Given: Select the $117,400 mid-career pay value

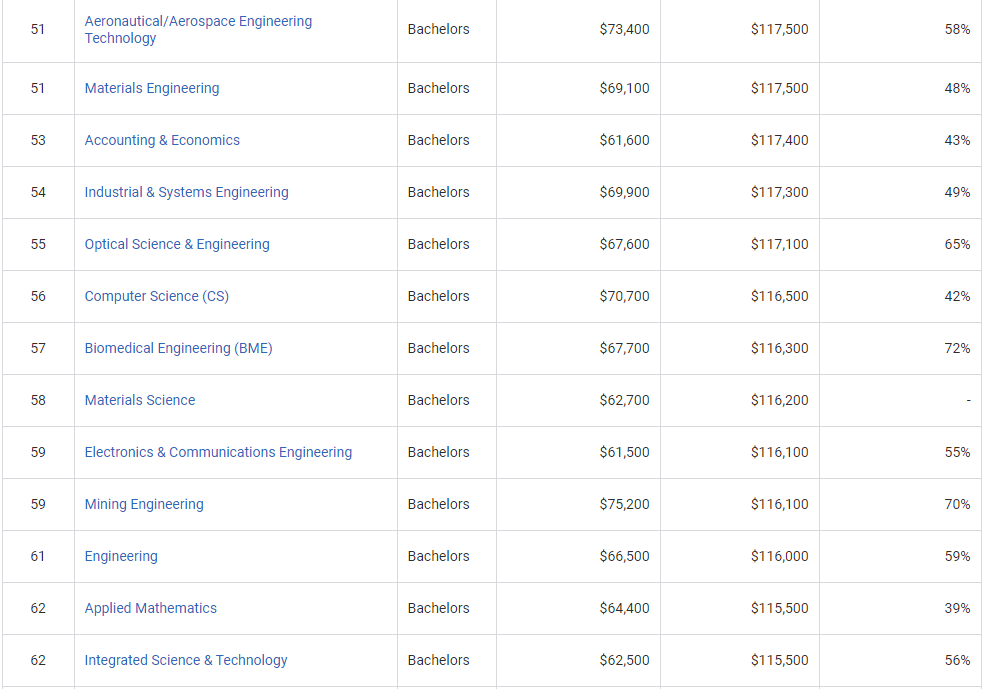Looking at the screenshot, I should pos(779,140).
